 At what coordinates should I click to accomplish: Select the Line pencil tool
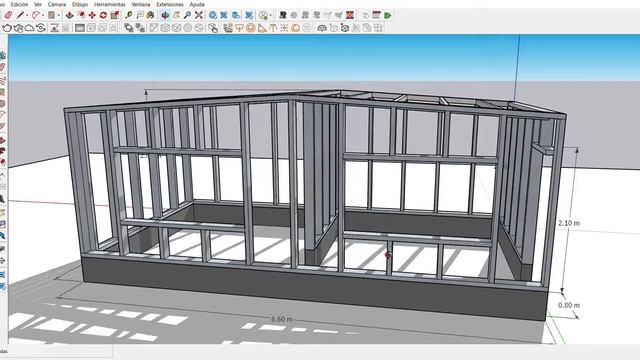(20, 16)
